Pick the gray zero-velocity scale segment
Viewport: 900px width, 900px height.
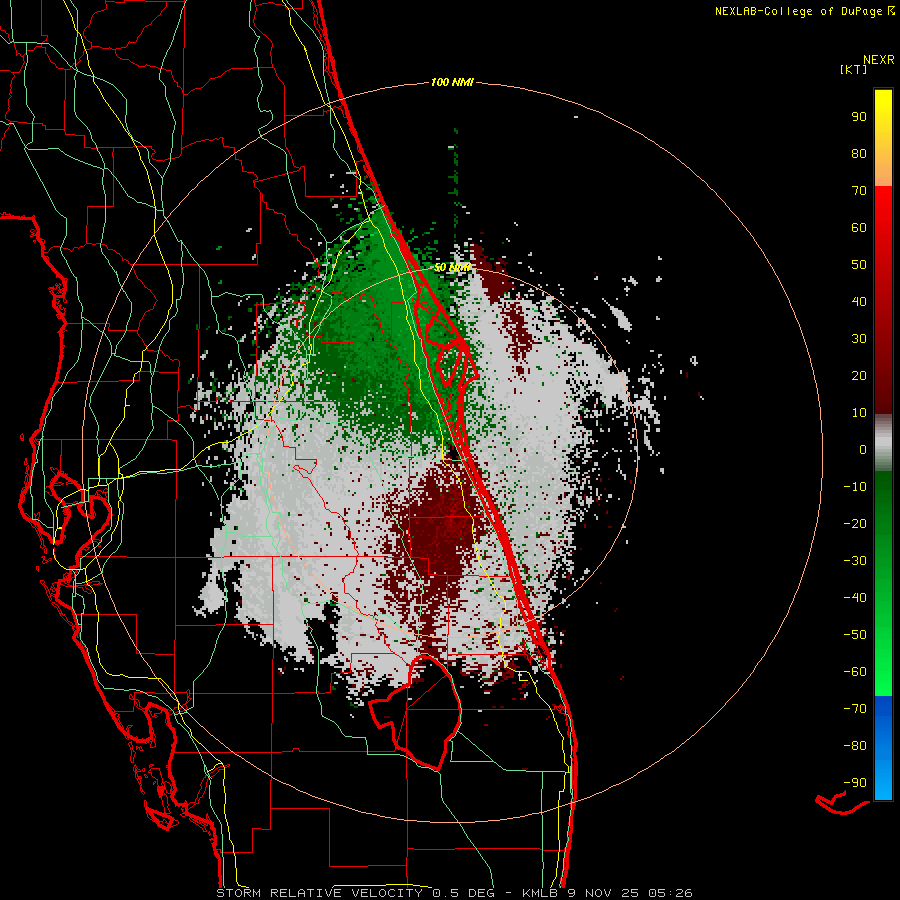coord(883,443)
